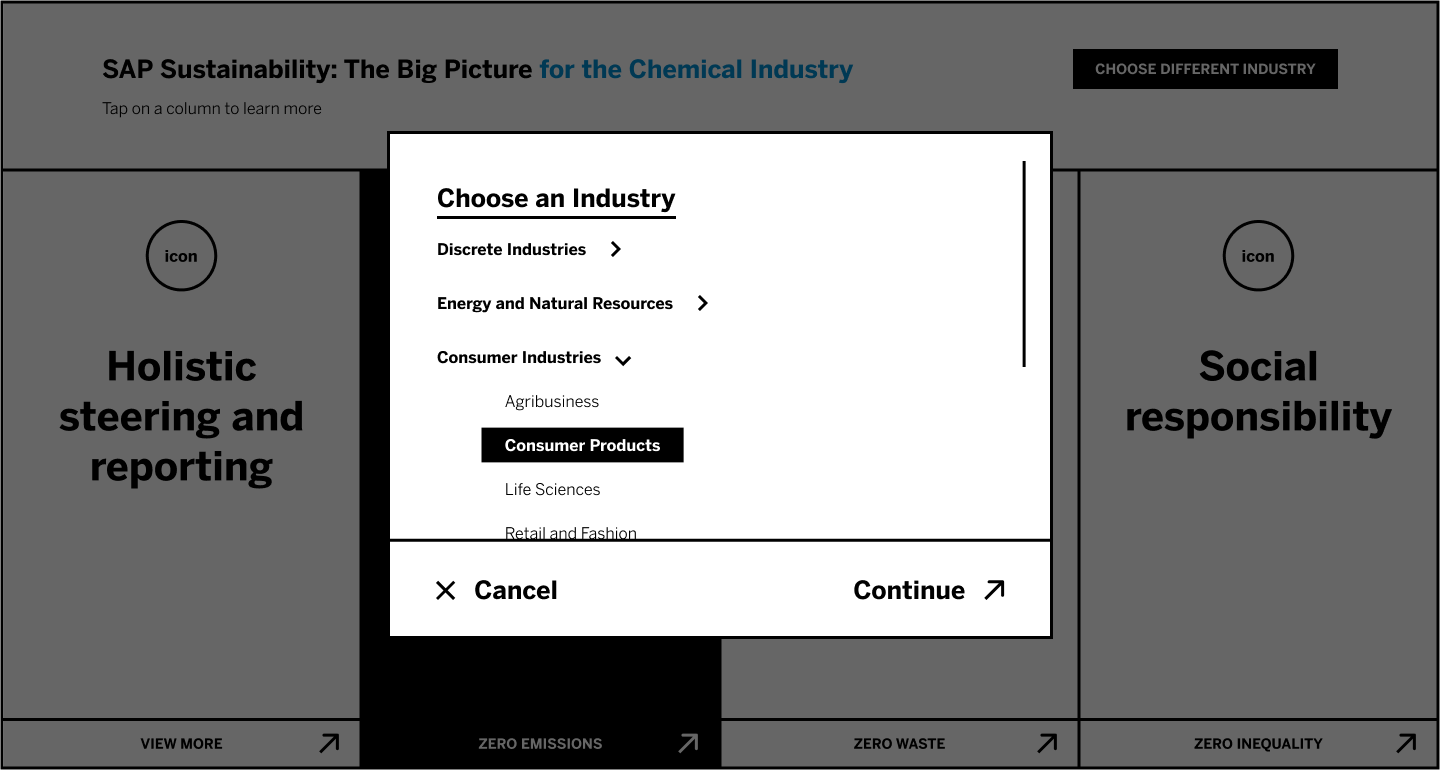Click the arrow icon next to View More
Image resolution: width=1440 pixels, height=770 pixels.
(329, 743)
